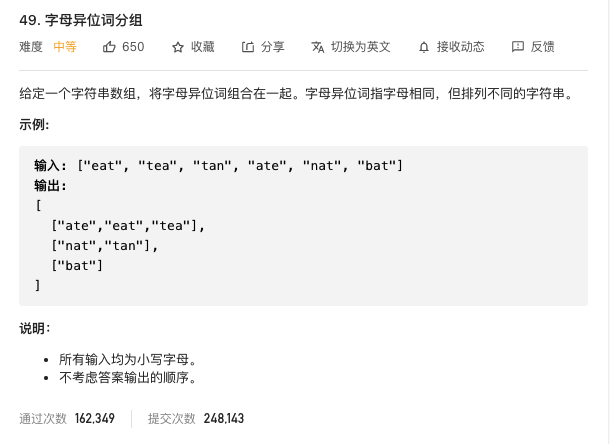The width and height of the screenshot is (610, 444).
Task: Click the bullet 所有输入均为小写字母
Action: pyautogui.click(x=127, y=359)
